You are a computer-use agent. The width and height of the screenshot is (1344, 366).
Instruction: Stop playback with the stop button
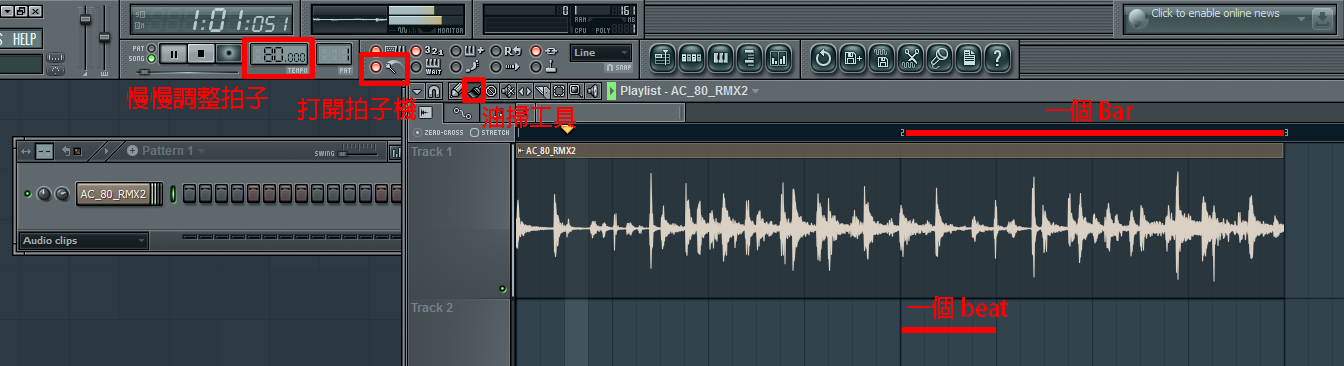point(201,54)
